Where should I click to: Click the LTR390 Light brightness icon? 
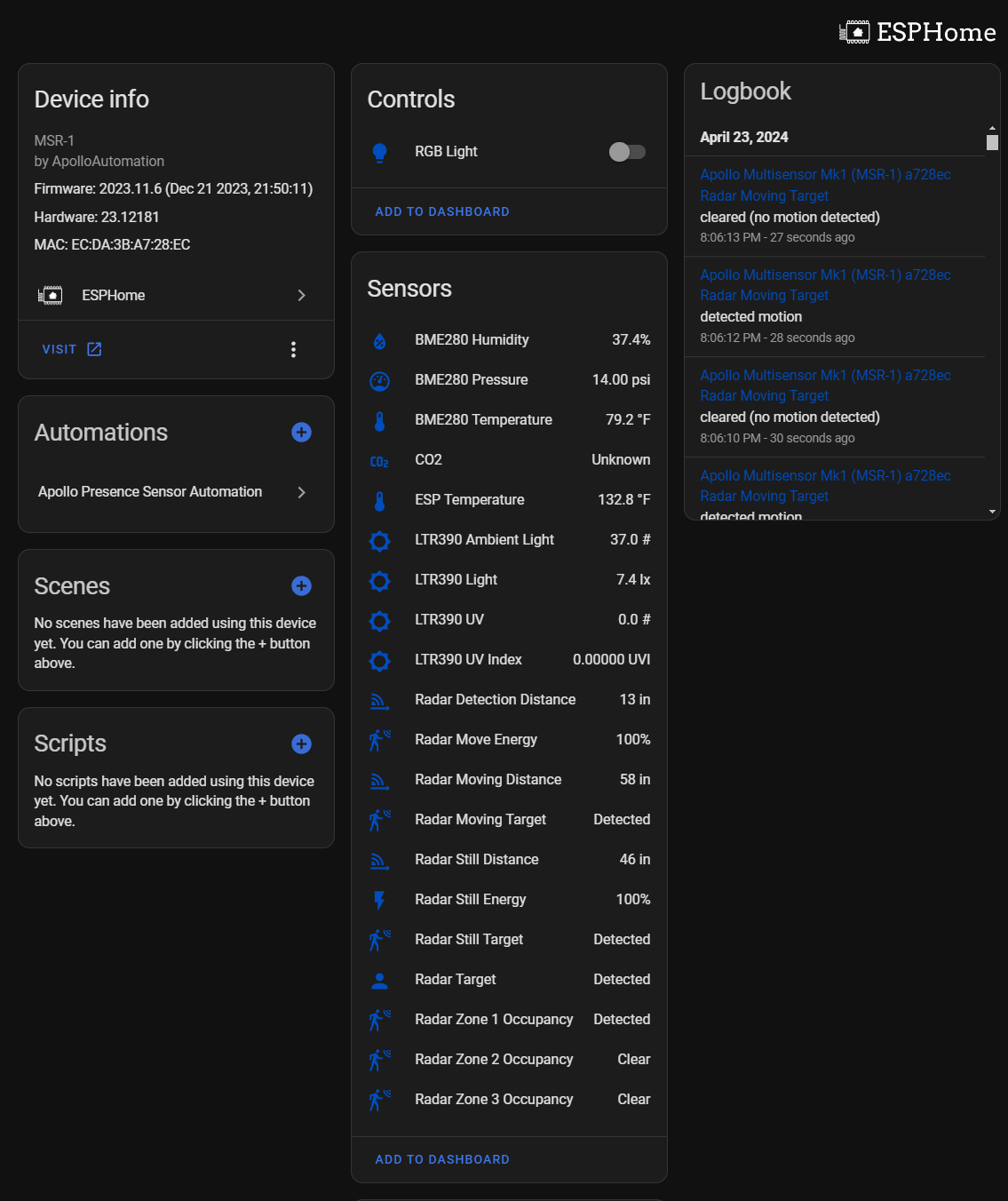[379, 580]
